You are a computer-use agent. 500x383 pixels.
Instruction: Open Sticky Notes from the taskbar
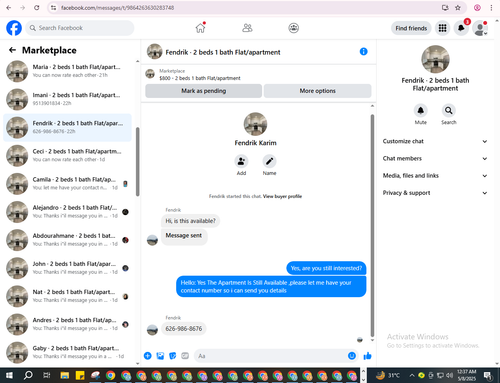pos(80,376)
